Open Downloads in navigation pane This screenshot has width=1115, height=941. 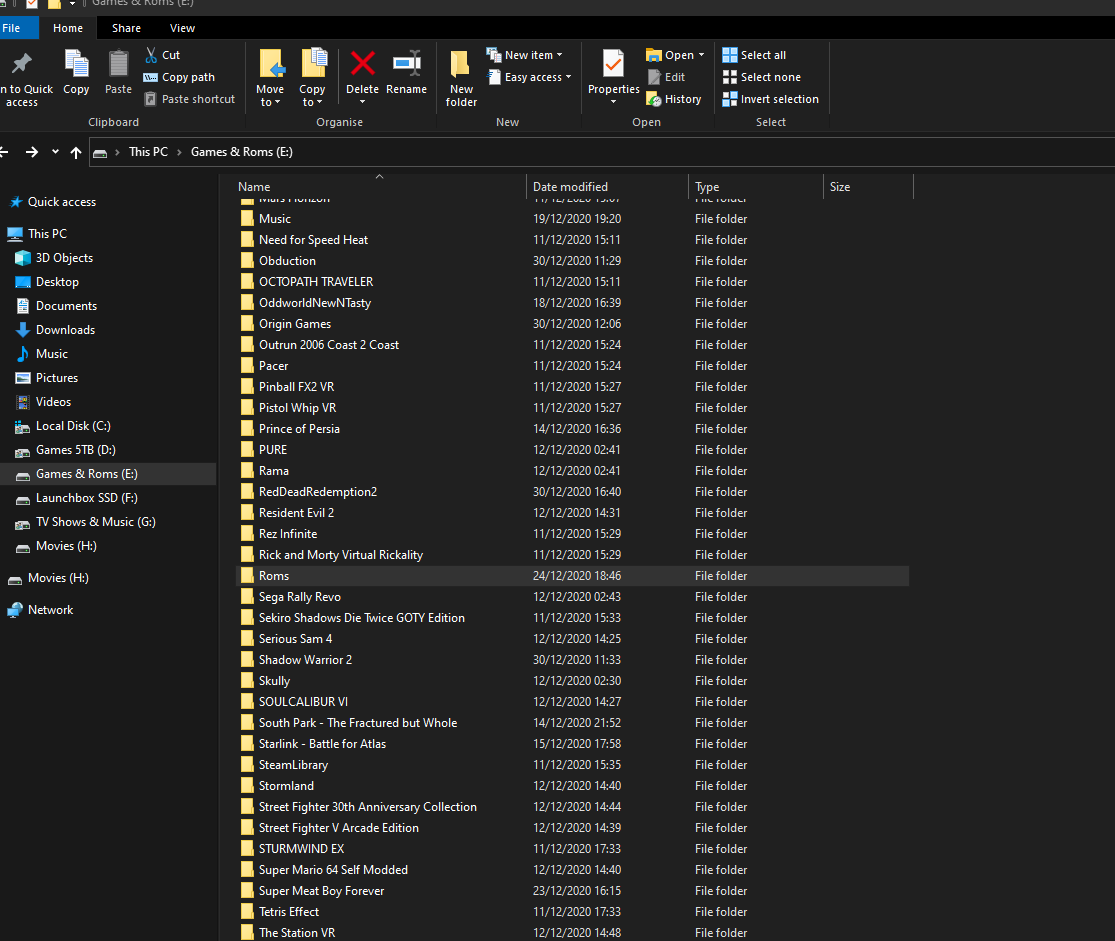(x=65, y=330)
